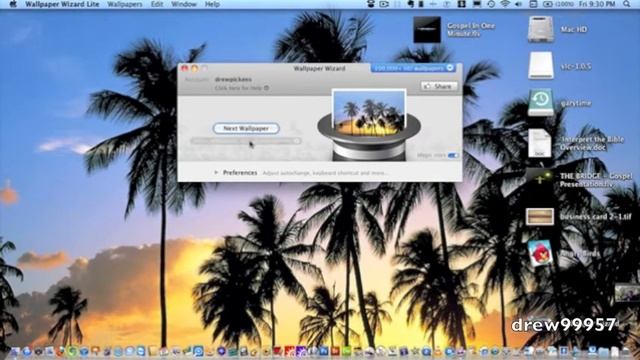
Task: Select the business card 2-1.tif file
Action: 540,216
